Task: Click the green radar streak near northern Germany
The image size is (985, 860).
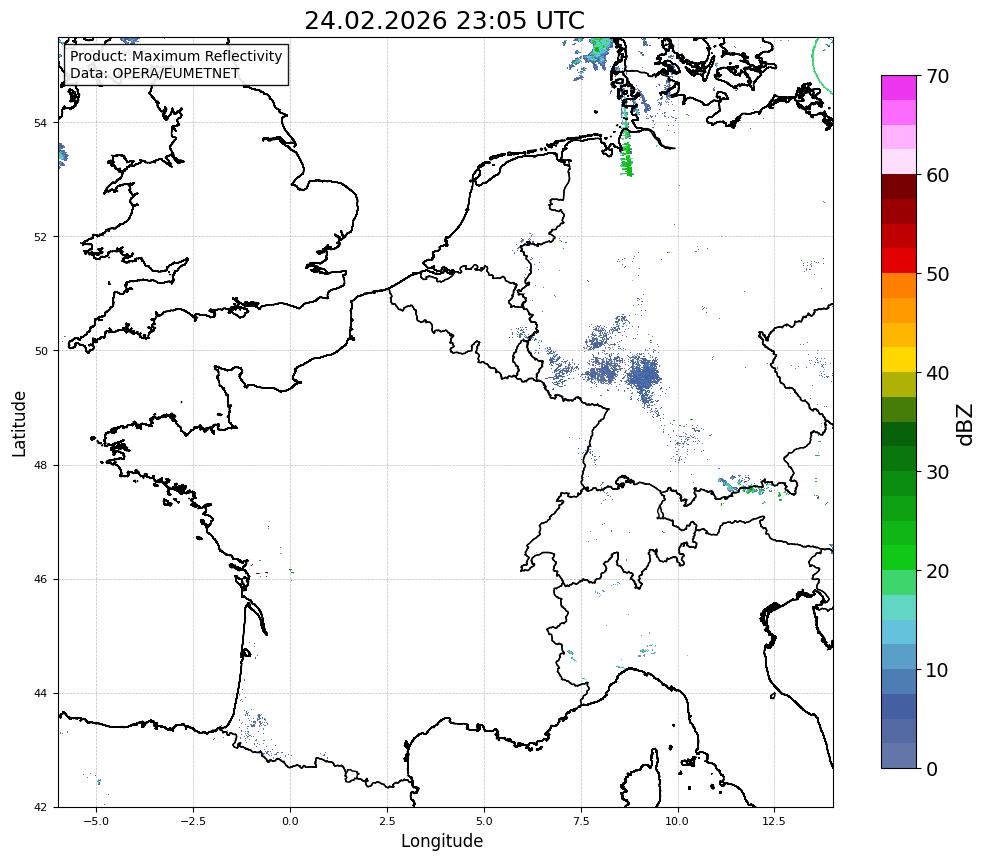Action: click(626, 156)
